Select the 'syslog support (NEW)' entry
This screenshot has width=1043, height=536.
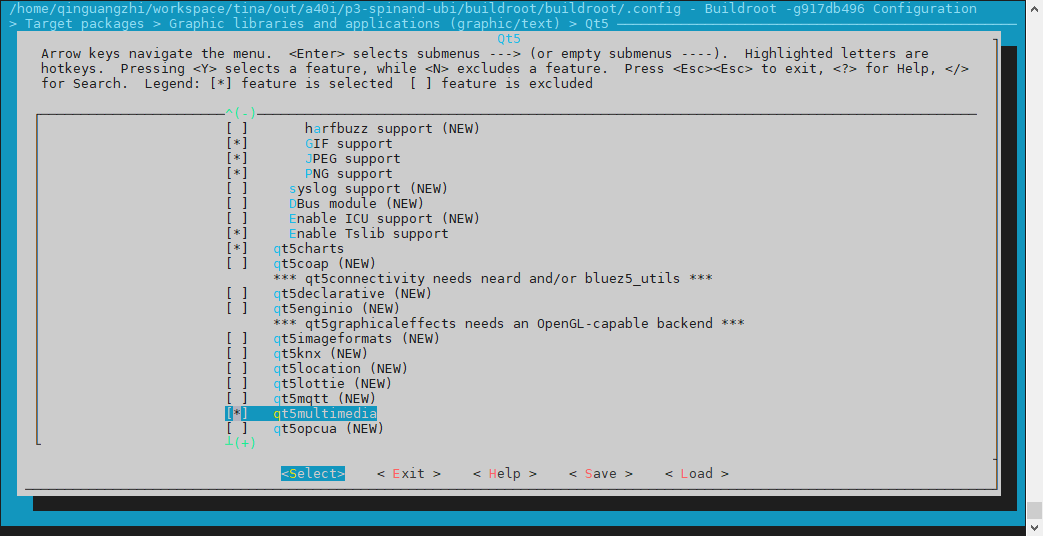click(x=369, y=189)
